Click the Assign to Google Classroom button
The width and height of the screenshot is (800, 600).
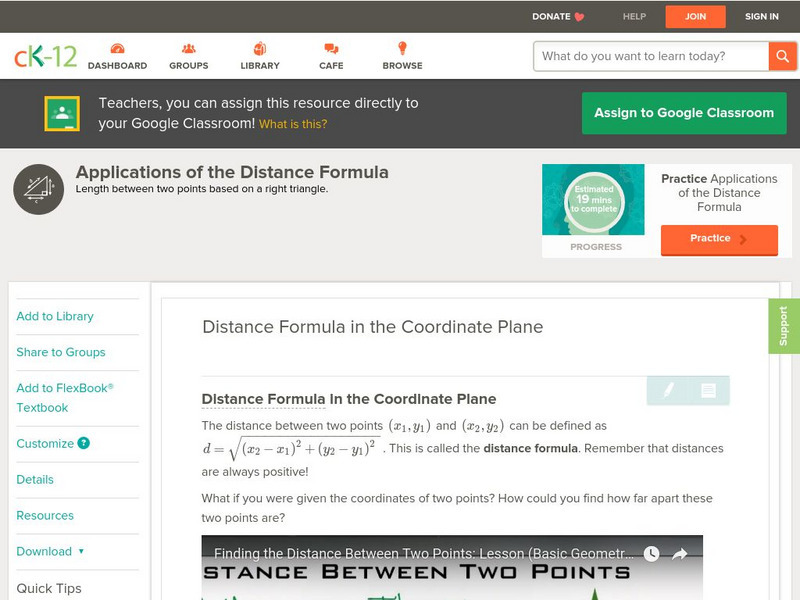[x=684, y=113]
